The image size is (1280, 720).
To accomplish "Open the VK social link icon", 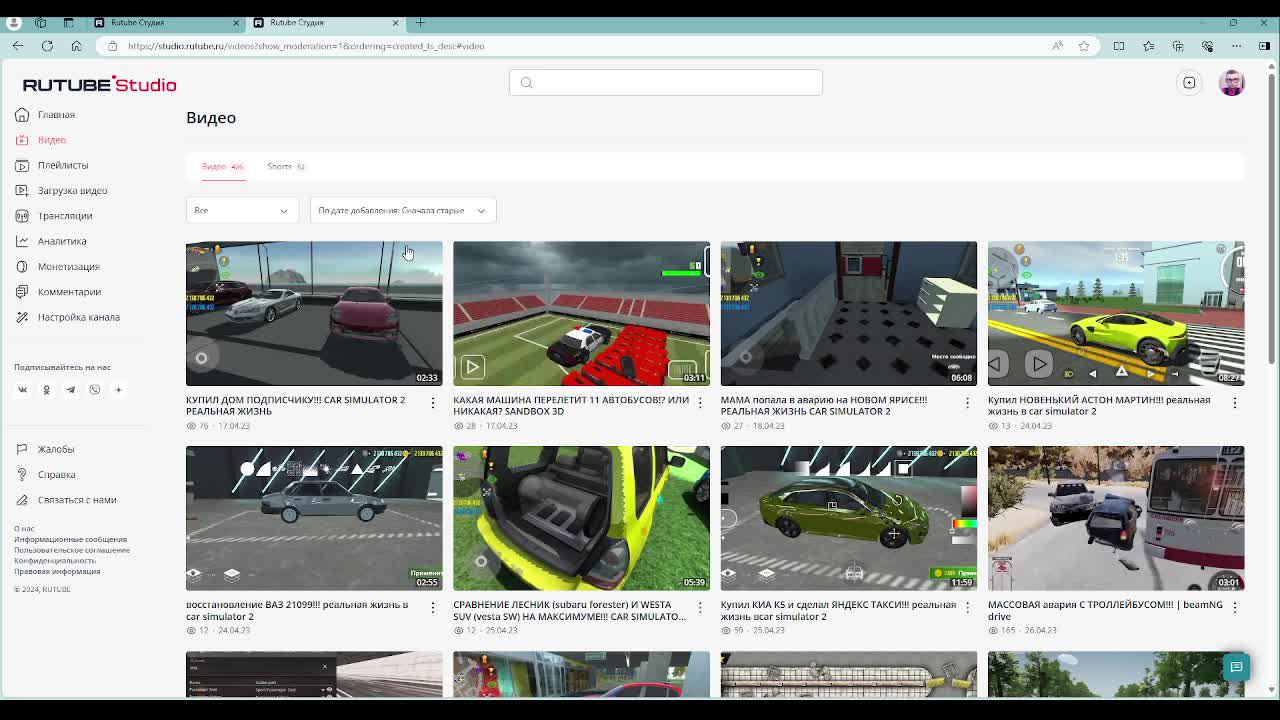I will click(x=22, y=390).
